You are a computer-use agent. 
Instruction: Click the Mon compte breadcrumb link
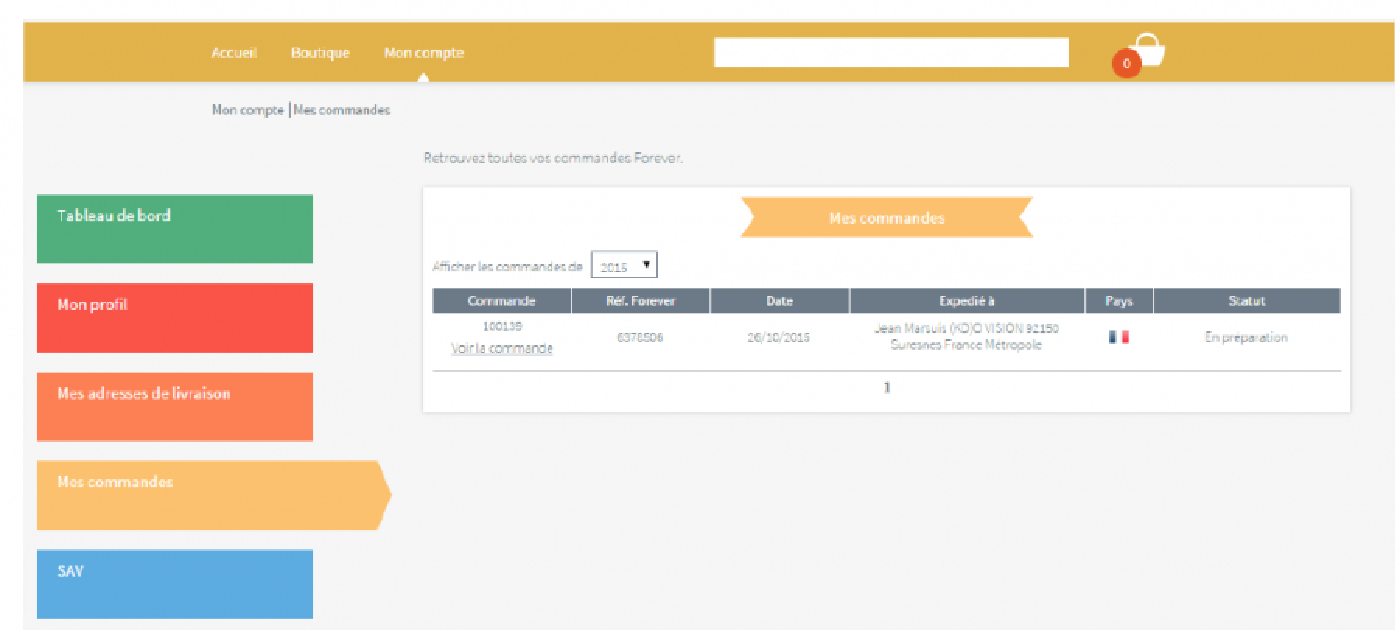pos(247,110)
